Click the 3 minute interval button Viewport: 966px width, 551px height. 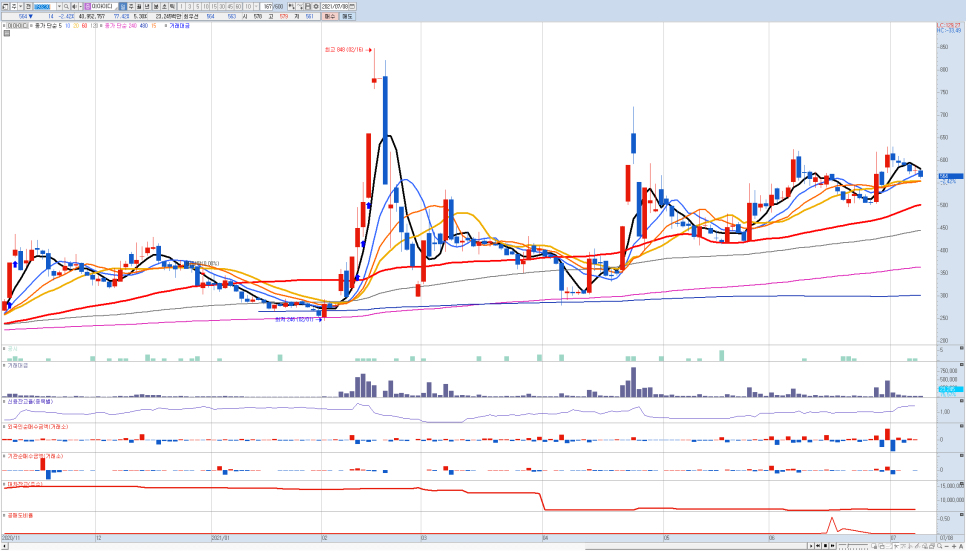pos(190,6)
